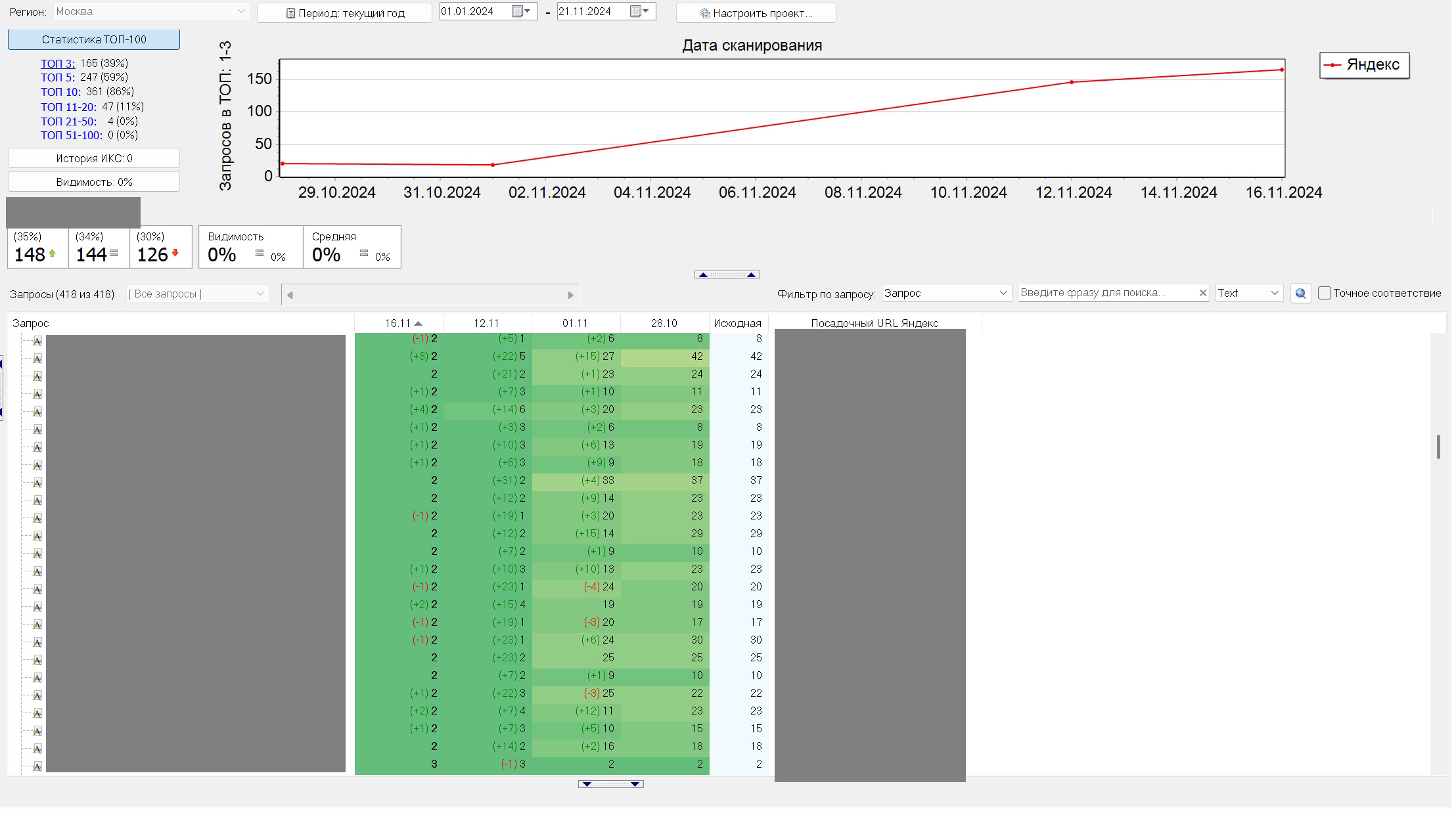The image size is (1456, 813).
Task: Enable the Точное соответствие checkbox
Action: tap(1325, 294)
